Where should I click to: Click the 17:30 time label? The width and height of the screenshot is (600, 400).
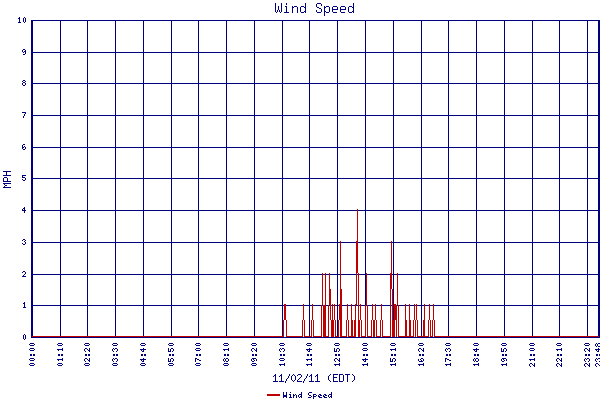tap(448, 354)
